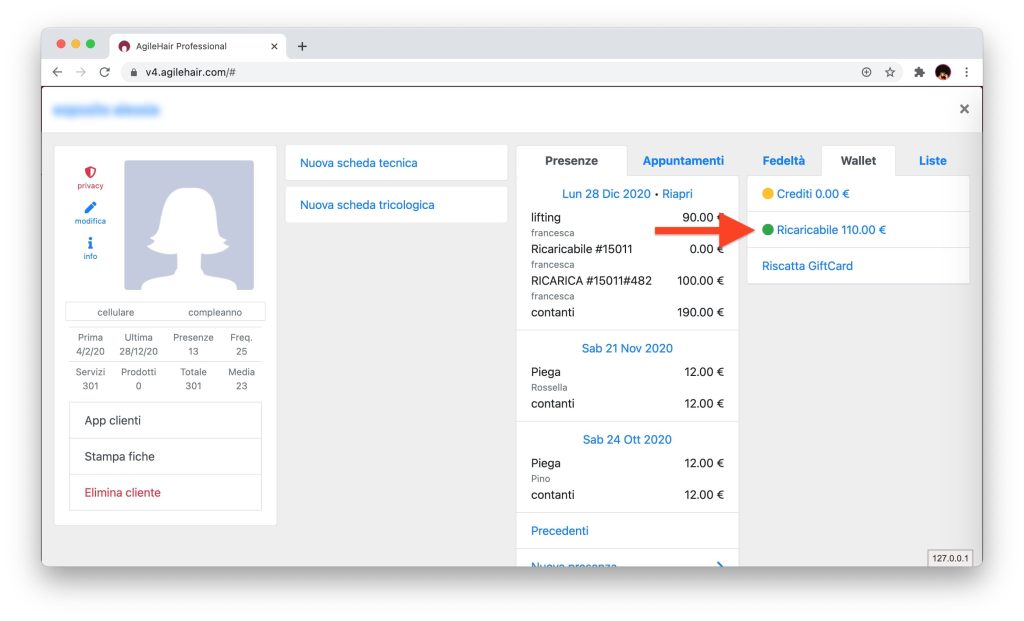Click the browser back arrow

click(57, 72)
